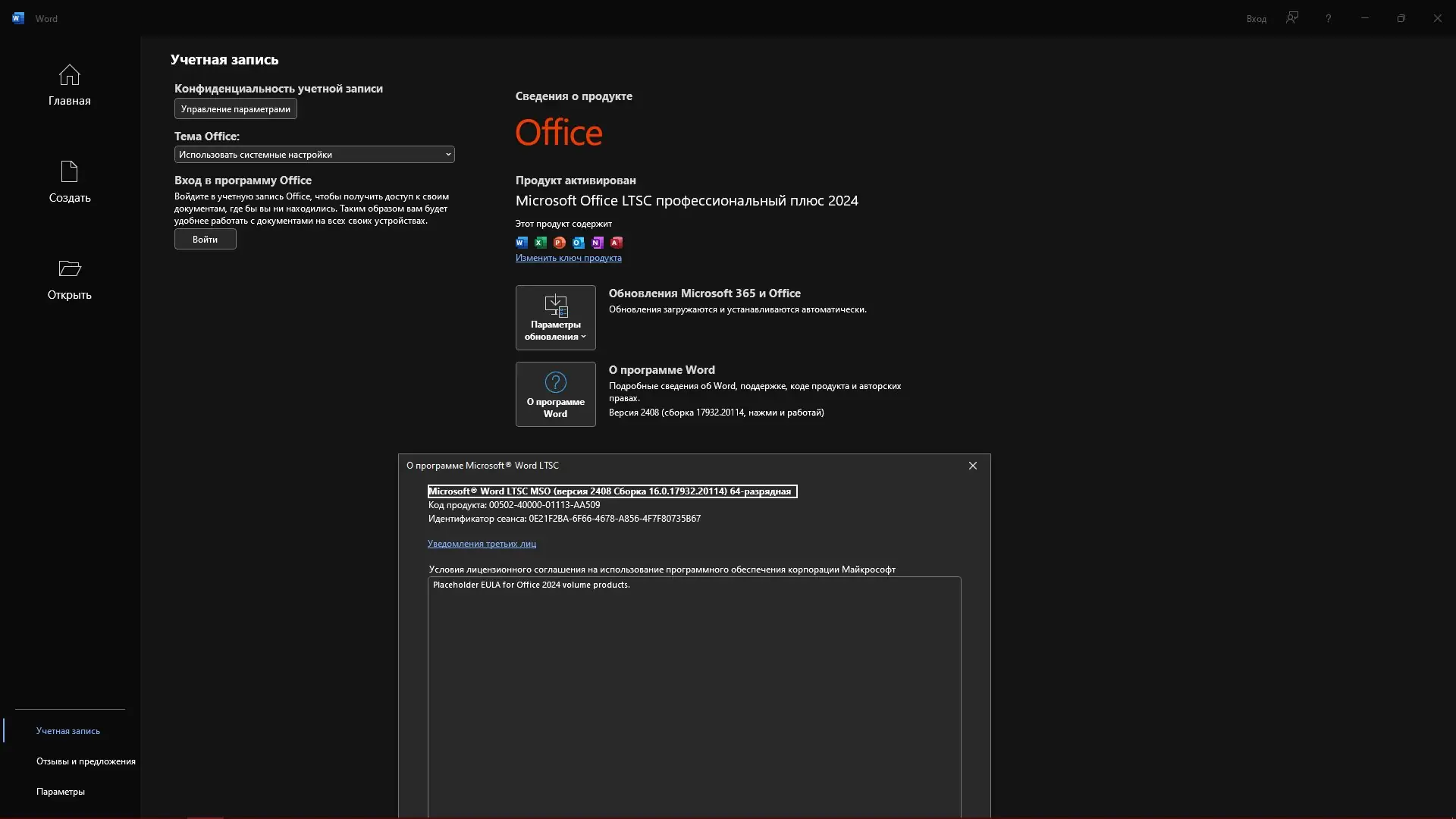Click the OneNote app icon in product list

coord(598,243)
